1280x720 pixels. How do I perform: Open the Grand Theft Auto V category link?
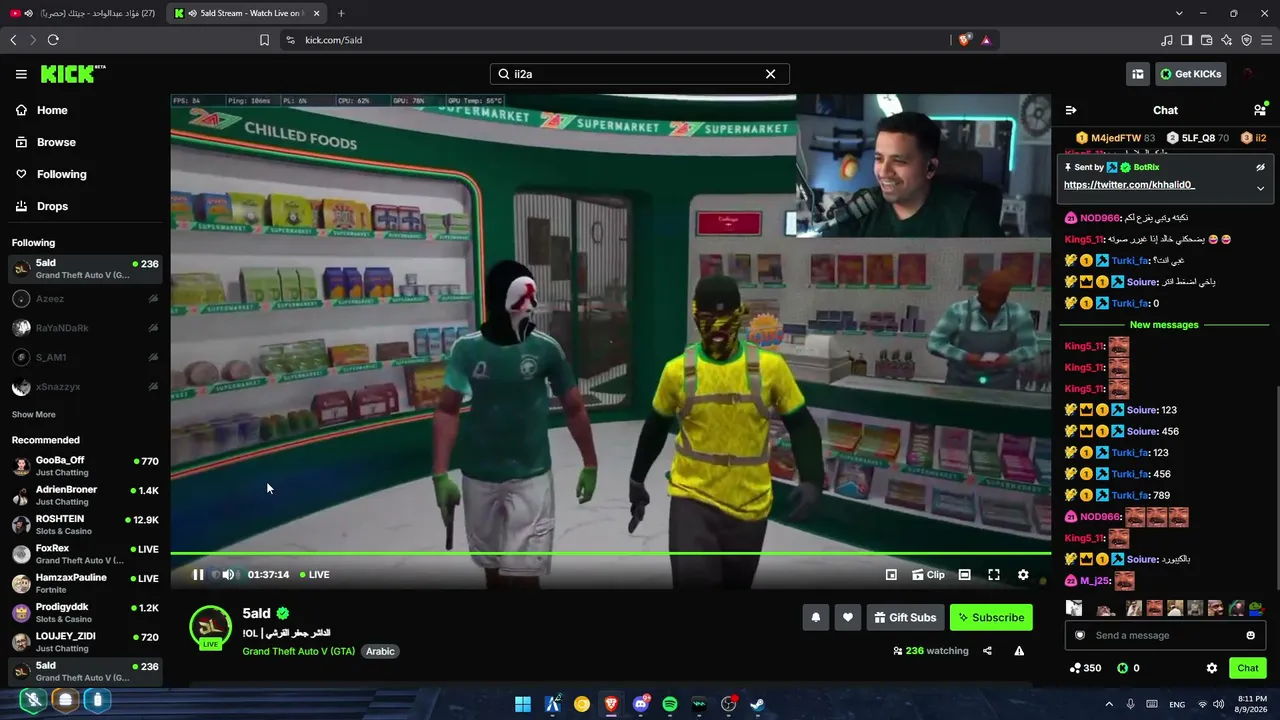pos(299,651)
